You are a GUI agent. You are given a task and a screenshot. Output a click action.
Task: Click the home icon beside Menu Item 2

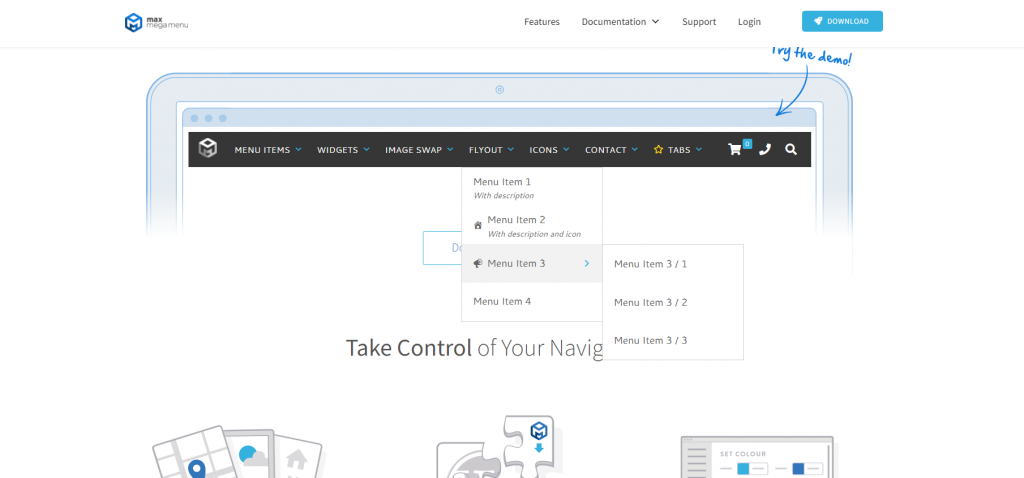[x=478, y=225]
